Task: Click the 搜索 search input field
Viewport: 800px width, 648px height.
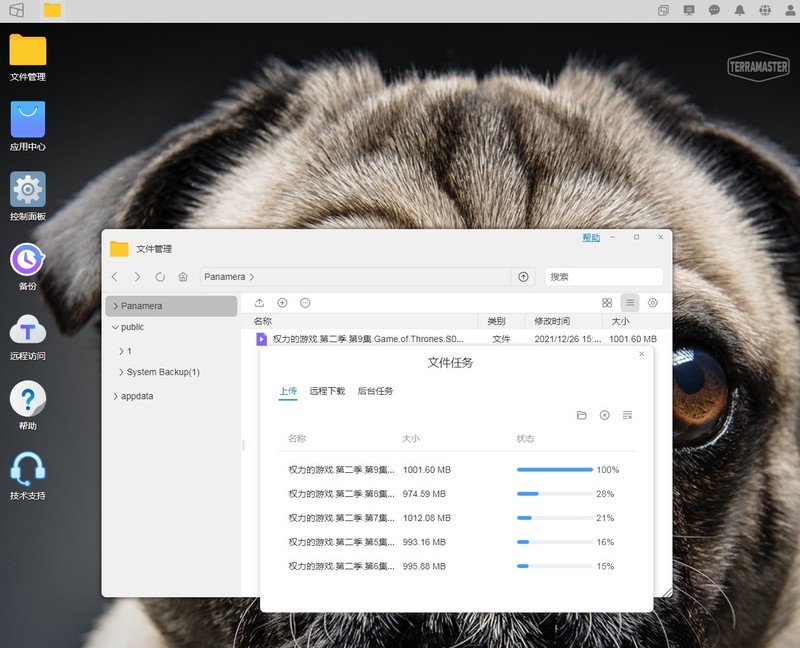Action: point(603,276)
